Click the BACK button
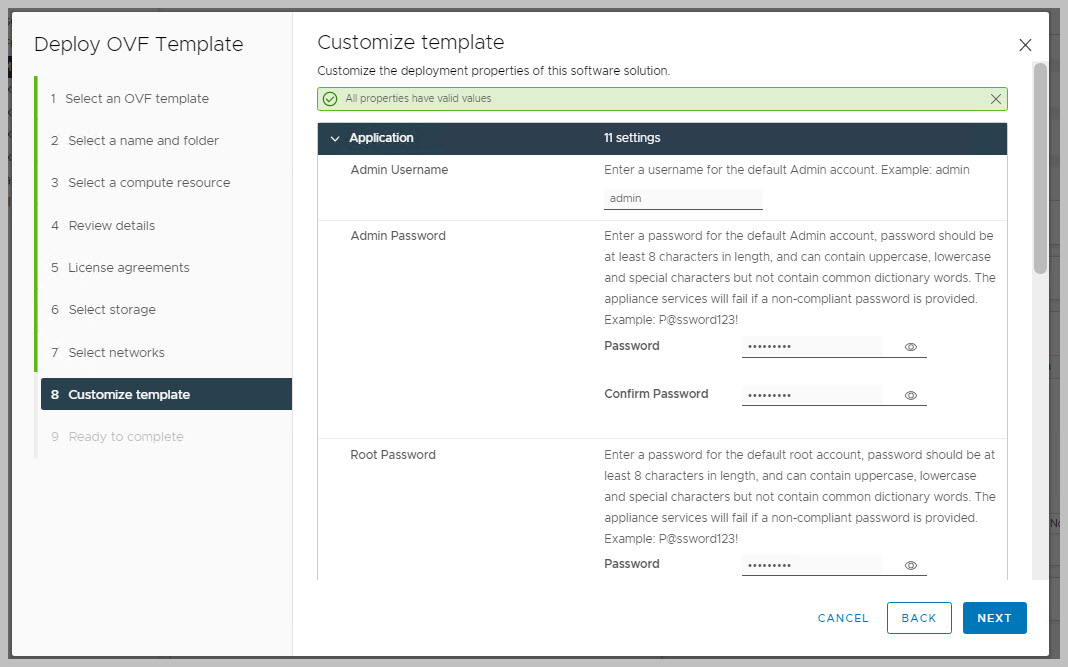The width and height of the screenshot is (1068, 667). pos(918,618)
